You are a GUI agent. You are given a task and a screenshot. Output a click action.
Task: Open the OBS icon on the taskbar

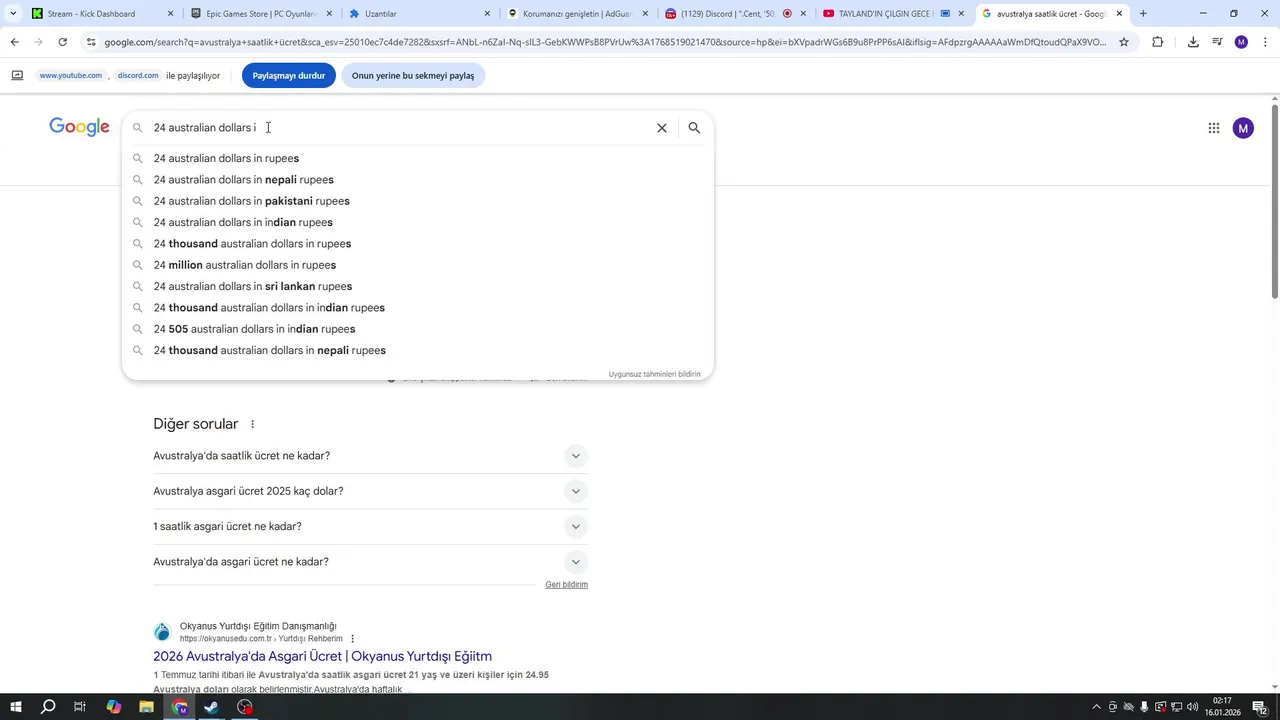click(x=245, y=707)
